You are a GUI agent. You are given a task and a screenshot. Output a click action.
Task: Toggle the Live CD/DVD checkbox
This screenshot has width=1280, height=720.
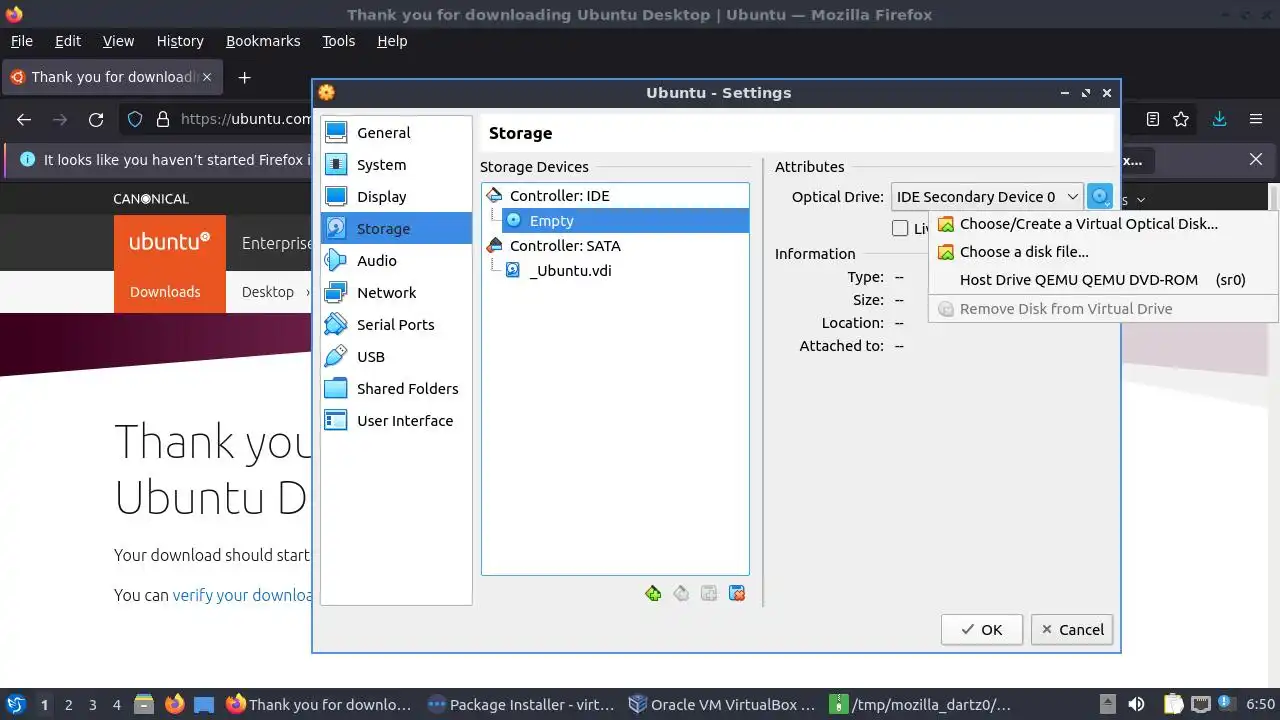point(900,229)
